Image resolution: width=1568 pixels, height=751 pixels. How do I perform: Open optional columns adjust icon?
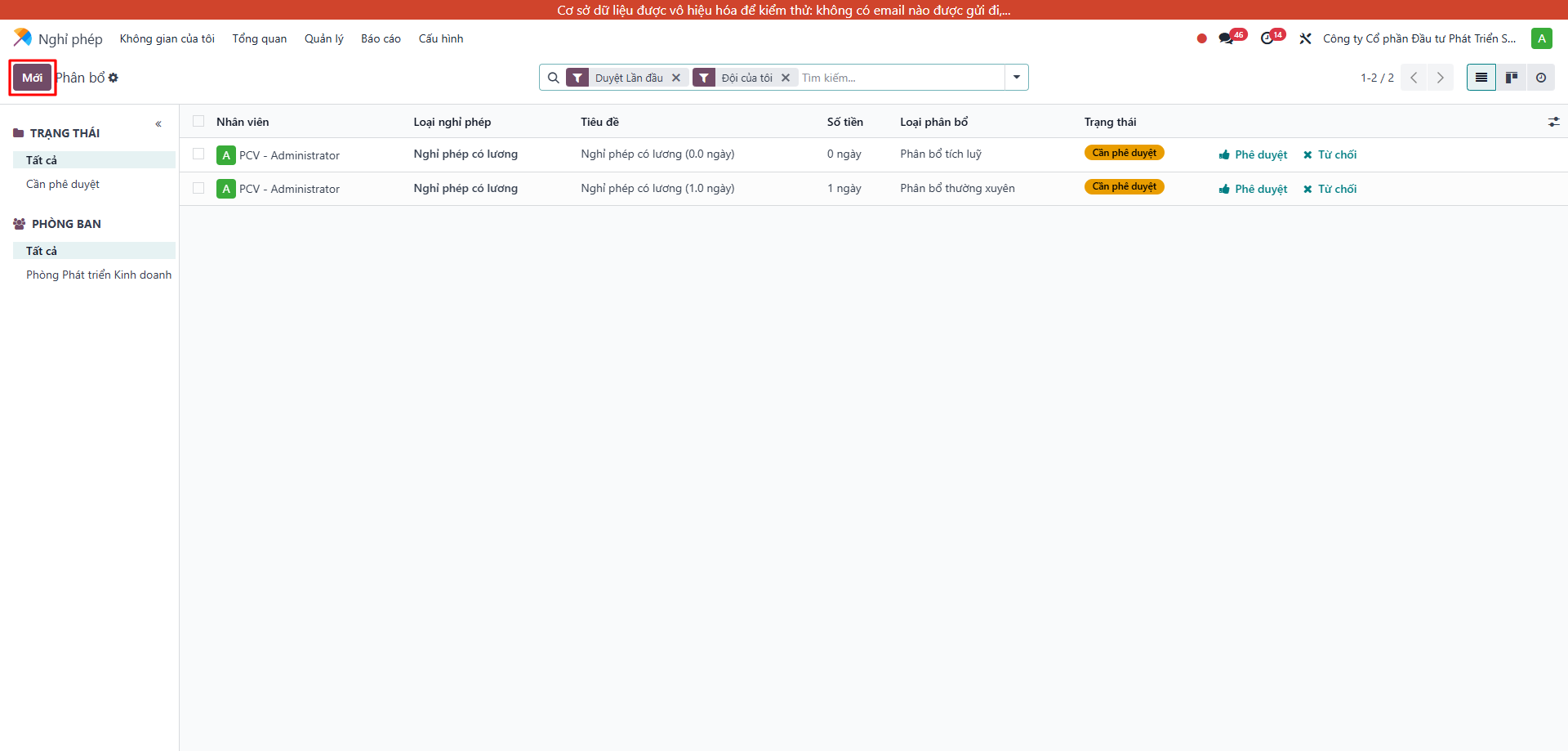[1553, 122]
